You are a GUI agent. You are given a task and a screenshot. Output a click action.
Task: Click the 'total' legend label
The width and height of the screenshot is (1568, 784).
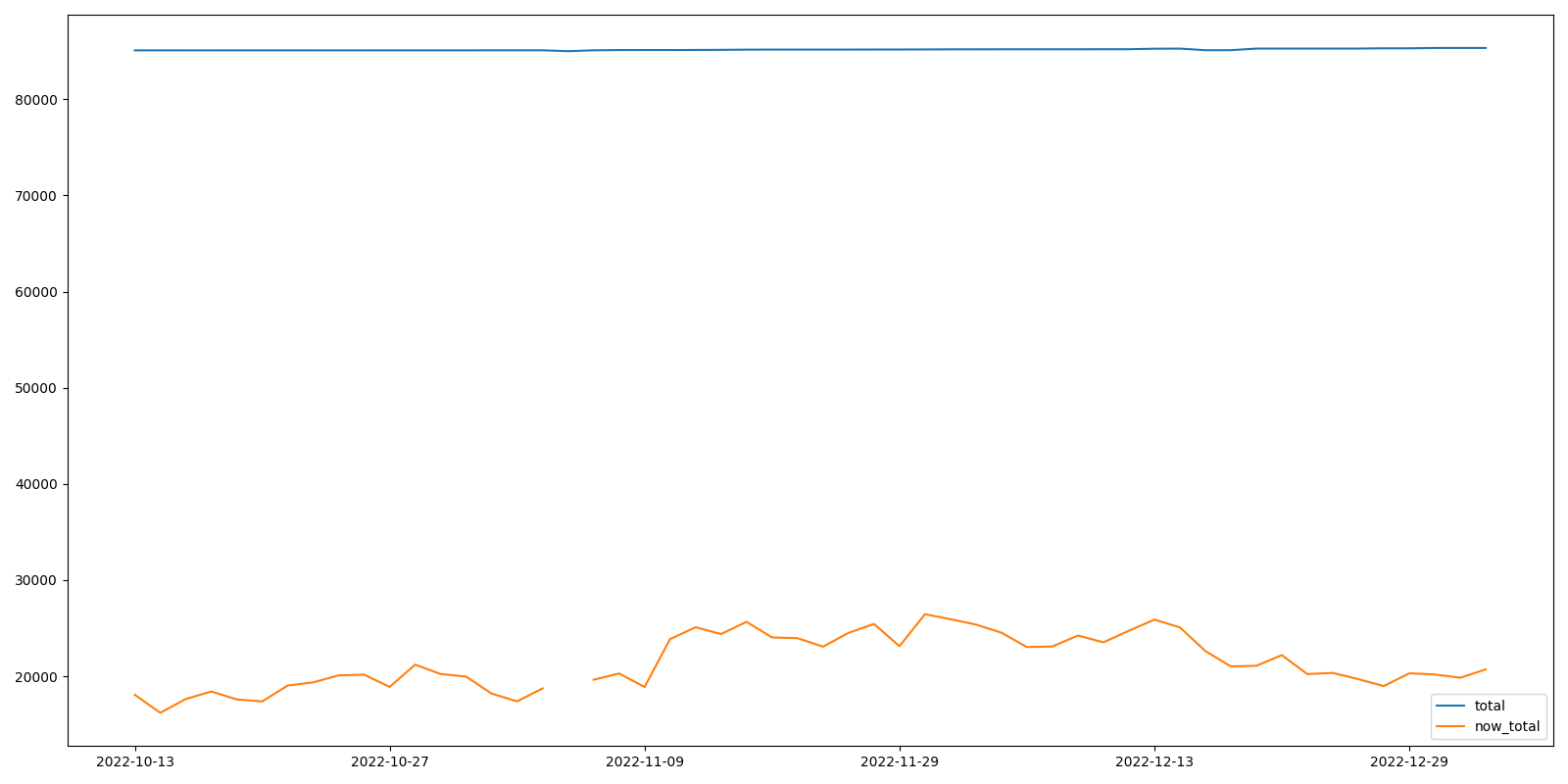pyautogui.click(x=1490, y=706)
